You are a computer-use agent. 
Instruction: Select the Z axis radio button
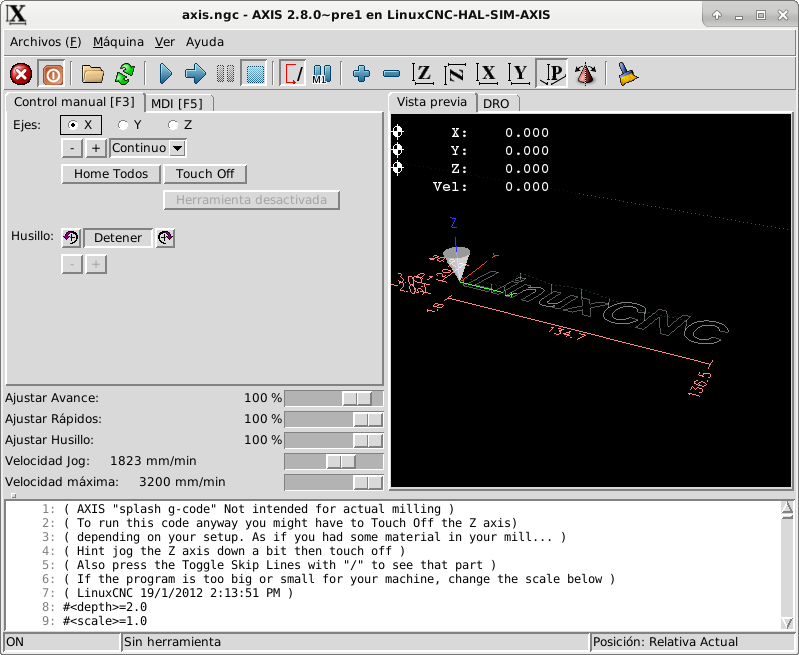180,125
